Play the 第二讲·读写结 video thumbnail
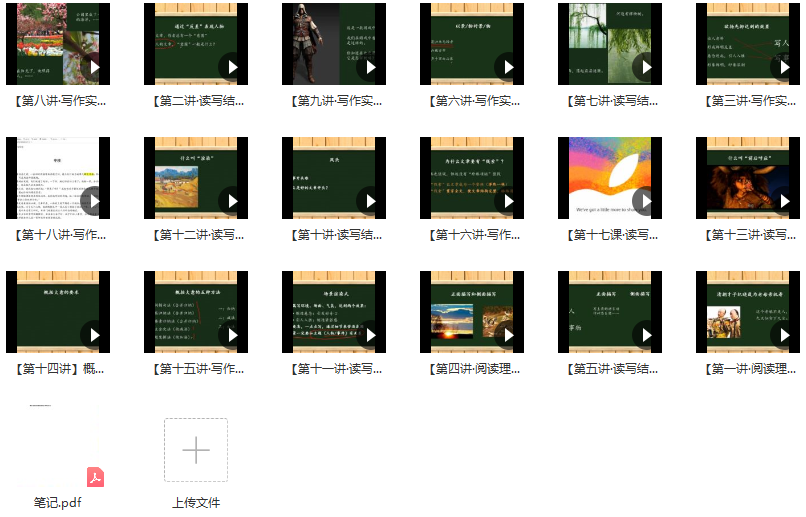The image size is (806, 517). [x=196, y=44]
